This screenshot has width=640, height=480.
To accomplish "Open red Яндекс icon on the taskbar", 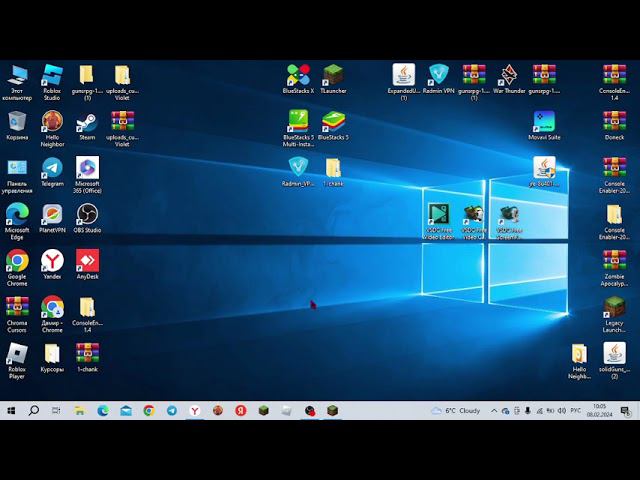I will (x=241, y=411).
